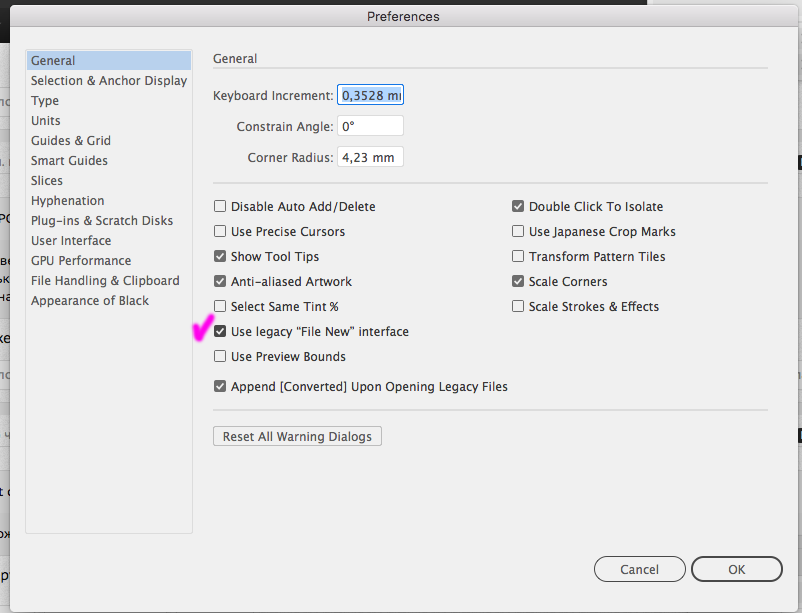Enable the Disable Auto Add/Delete checkbox
The height and width of the screenshot is (613, 802).
(x=220, y=207)
